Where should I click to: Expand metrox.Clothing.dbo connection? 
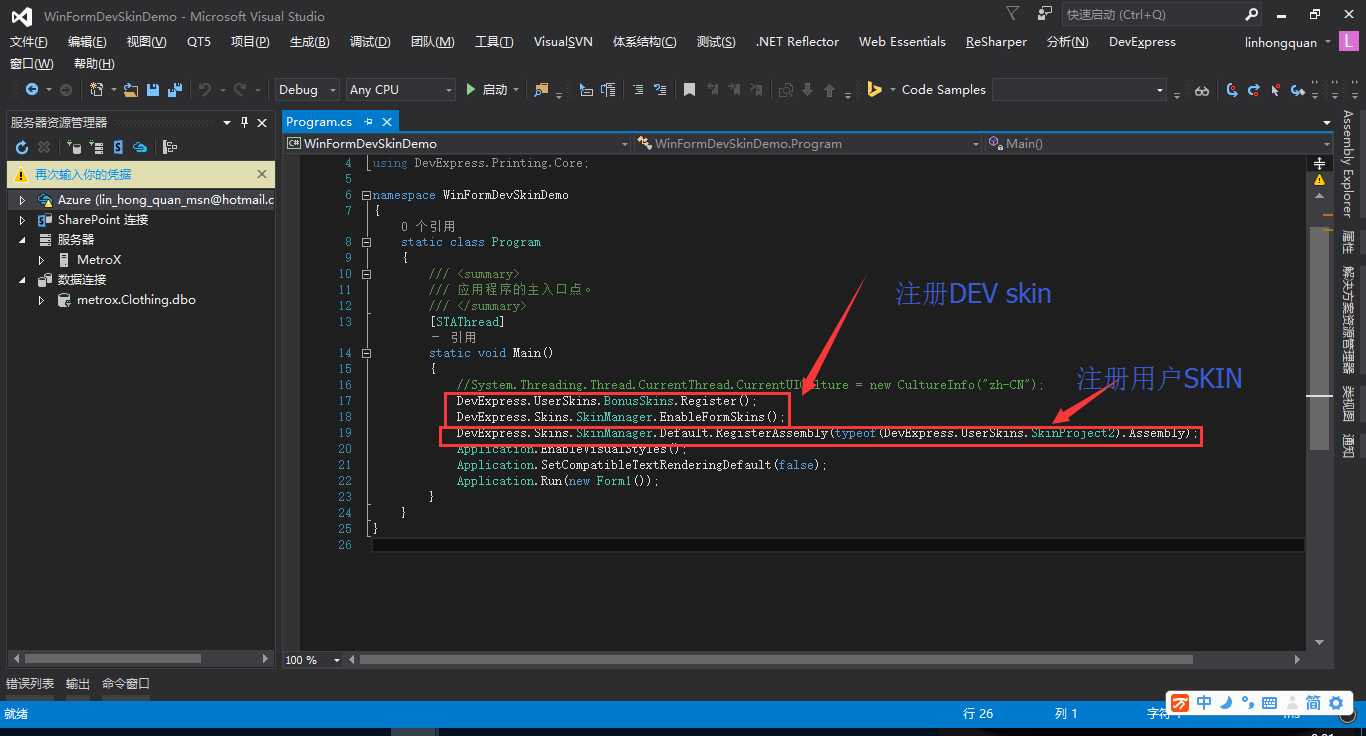pos(41,300)
